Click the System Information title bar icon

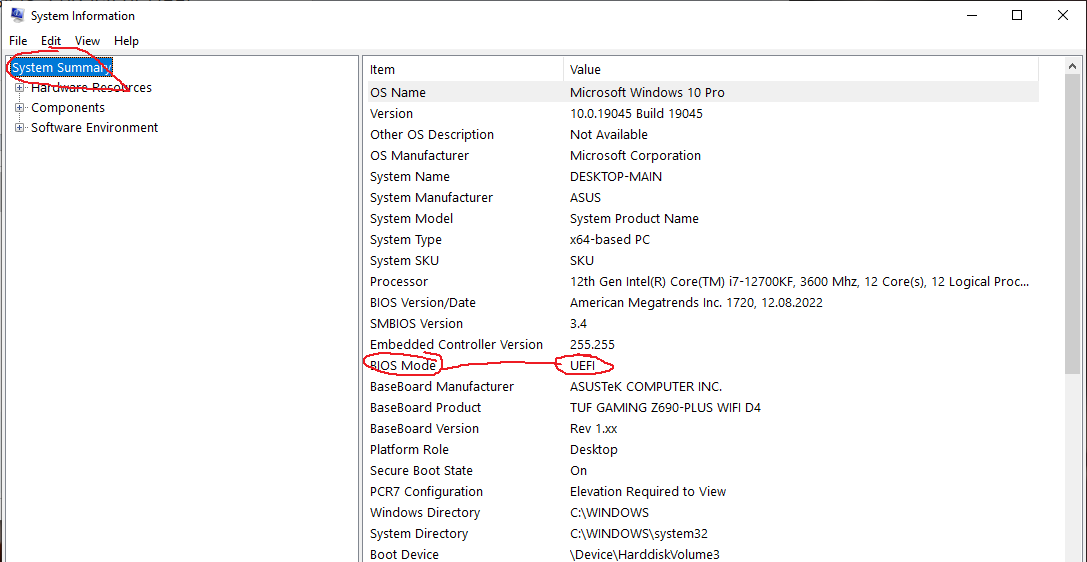(x=17, y=15)
